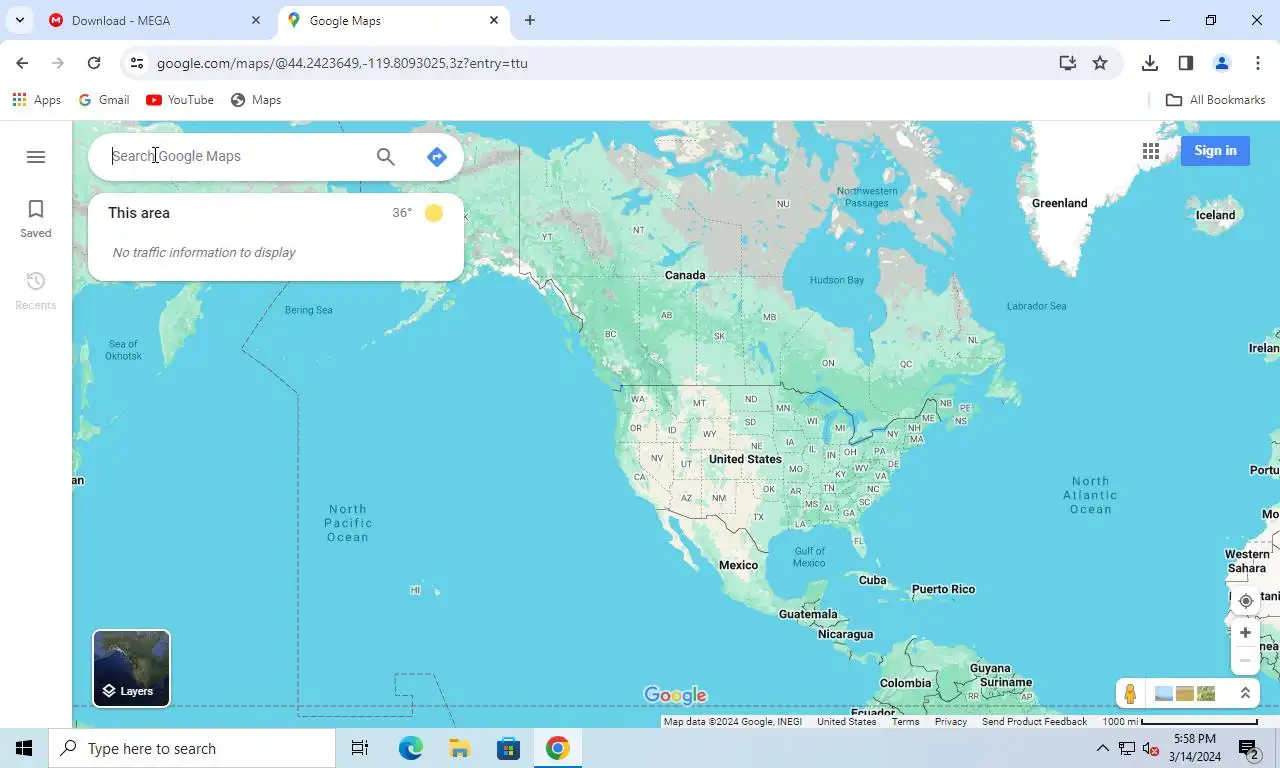Viewport: 1280px width, 768px height.
Task: Click the Canada label on the map
Action: [685, 275]
